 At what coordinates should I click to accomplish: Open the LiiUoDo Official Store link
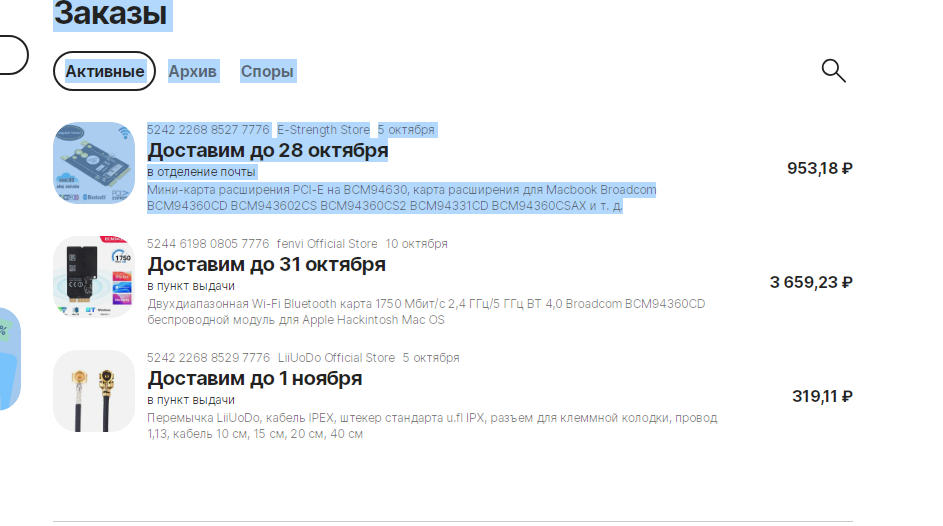pos(336,358)
